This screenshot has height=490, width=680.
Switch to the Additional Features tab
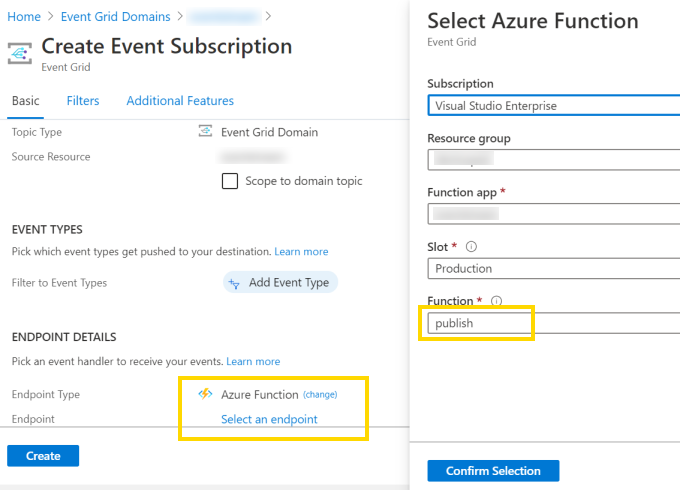point(180,101)
